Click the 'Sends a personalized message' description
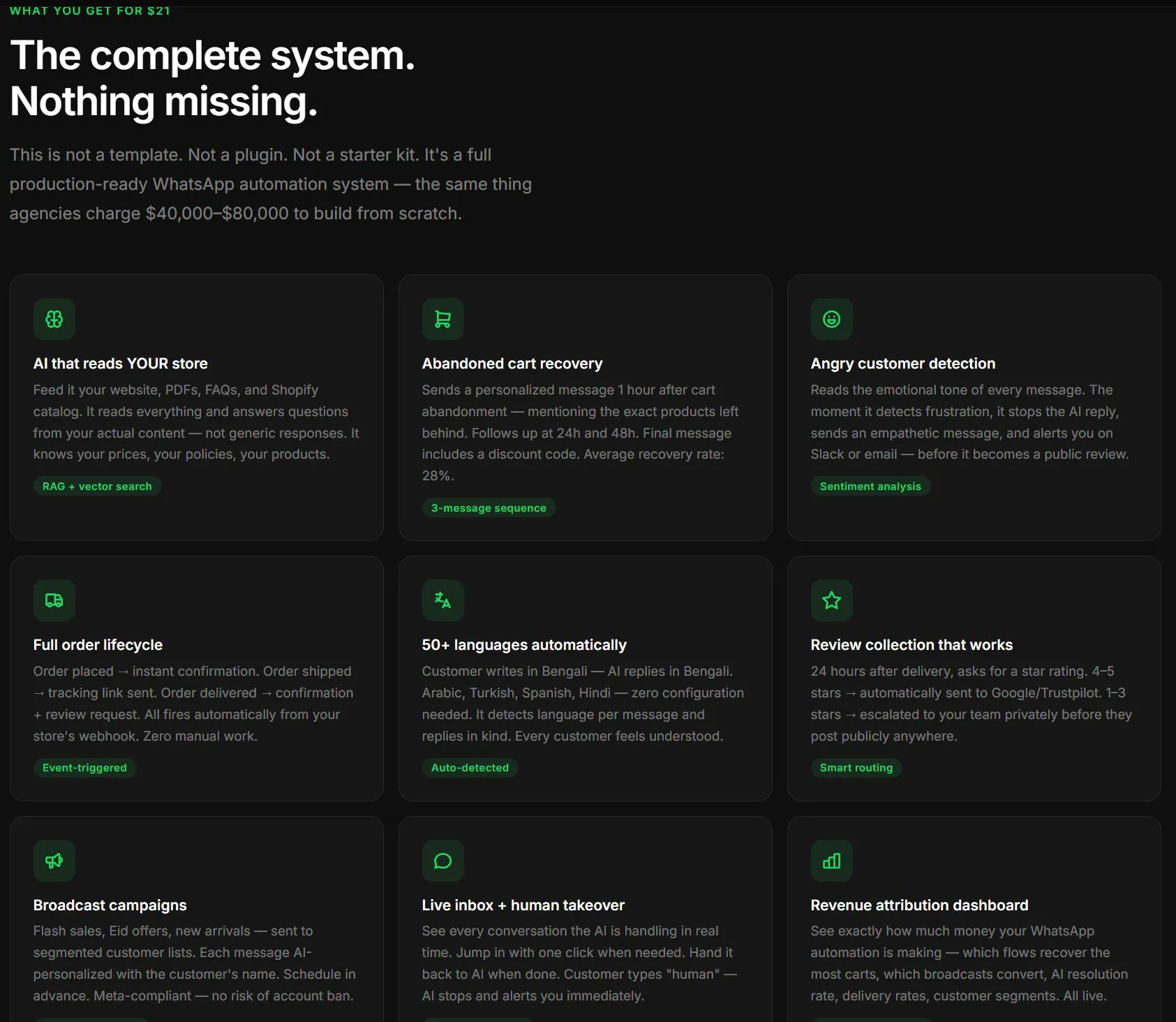1176x1022 pixels. pos(580,433)
